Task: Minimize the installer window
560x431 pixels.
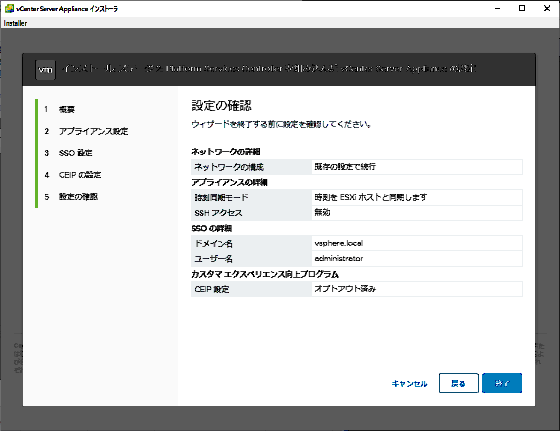Action: [497, 8]
